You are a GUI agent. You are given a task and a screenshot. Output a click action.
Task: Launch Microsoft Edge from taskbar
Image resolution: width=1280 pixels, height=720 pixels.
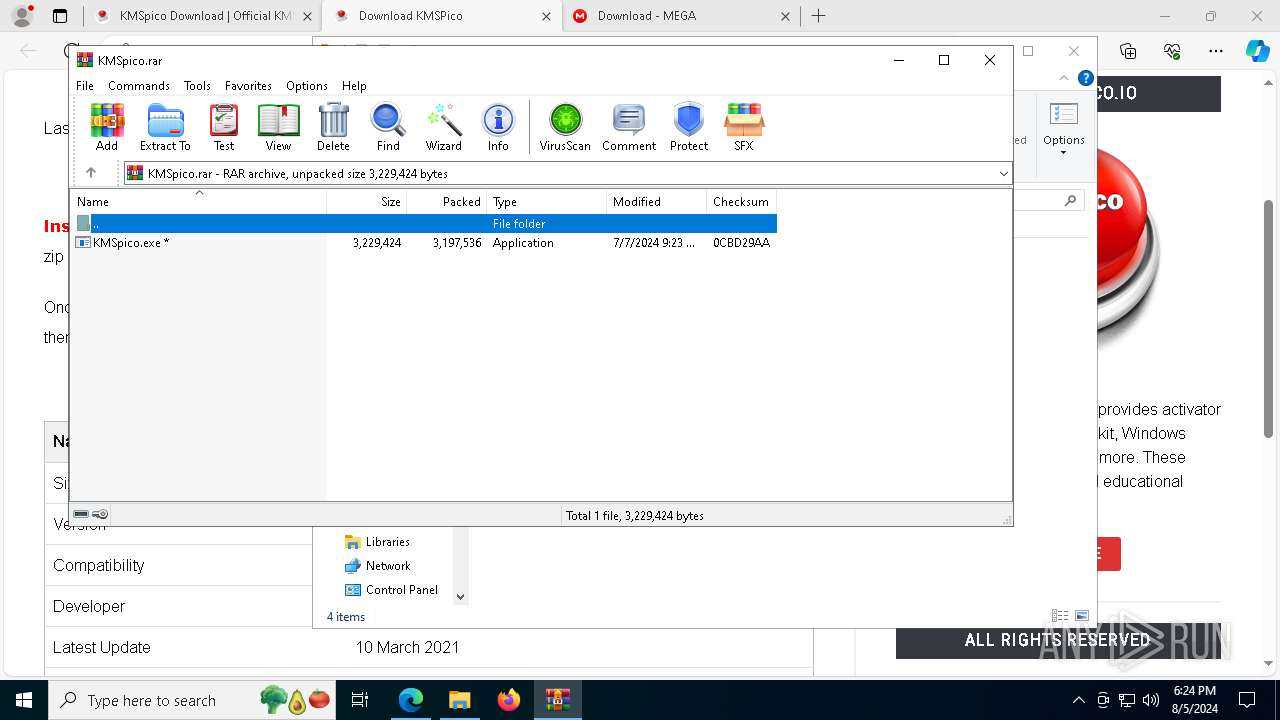click(x=411, y=700)
